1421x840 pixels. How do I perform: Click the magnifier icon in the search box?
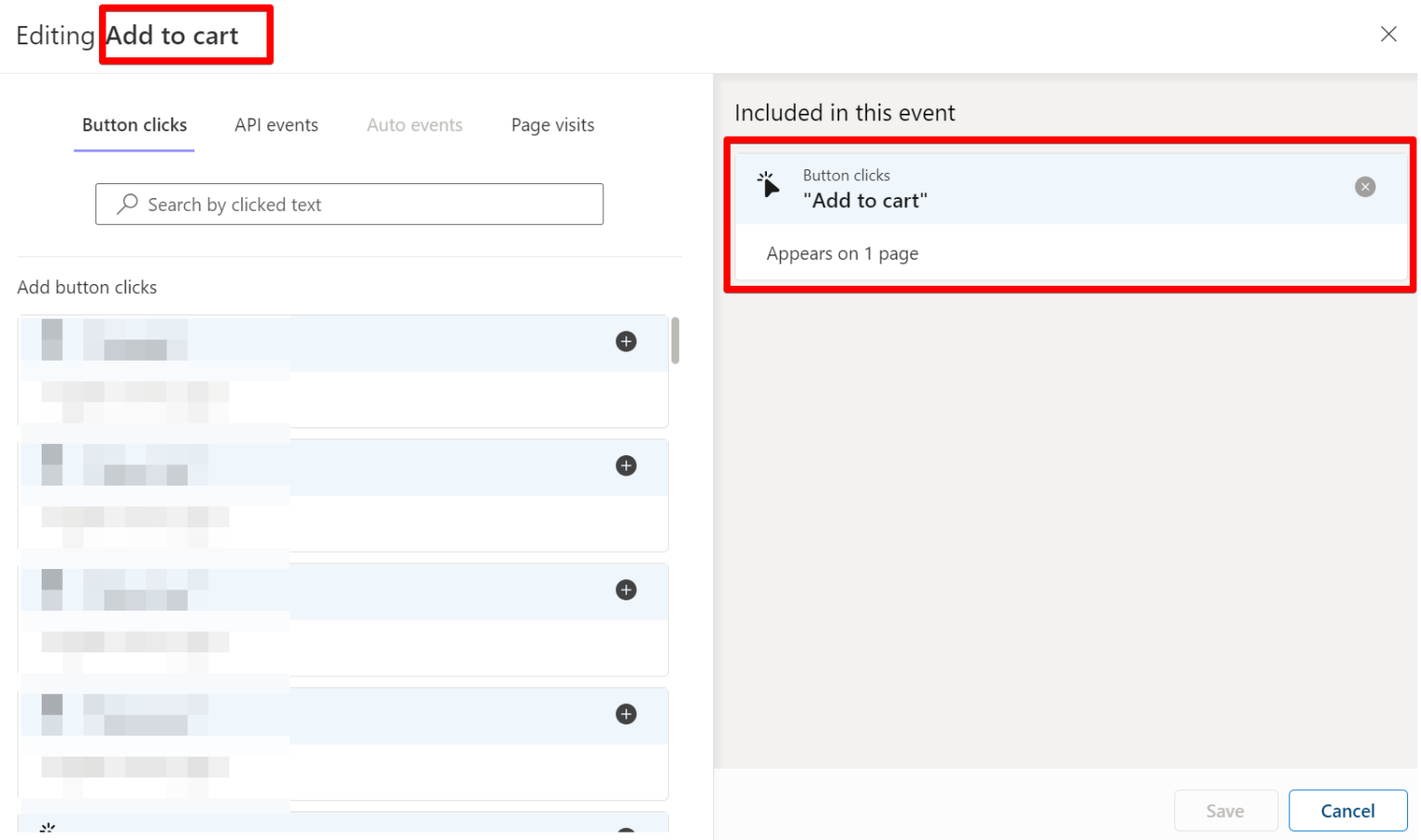128,204
